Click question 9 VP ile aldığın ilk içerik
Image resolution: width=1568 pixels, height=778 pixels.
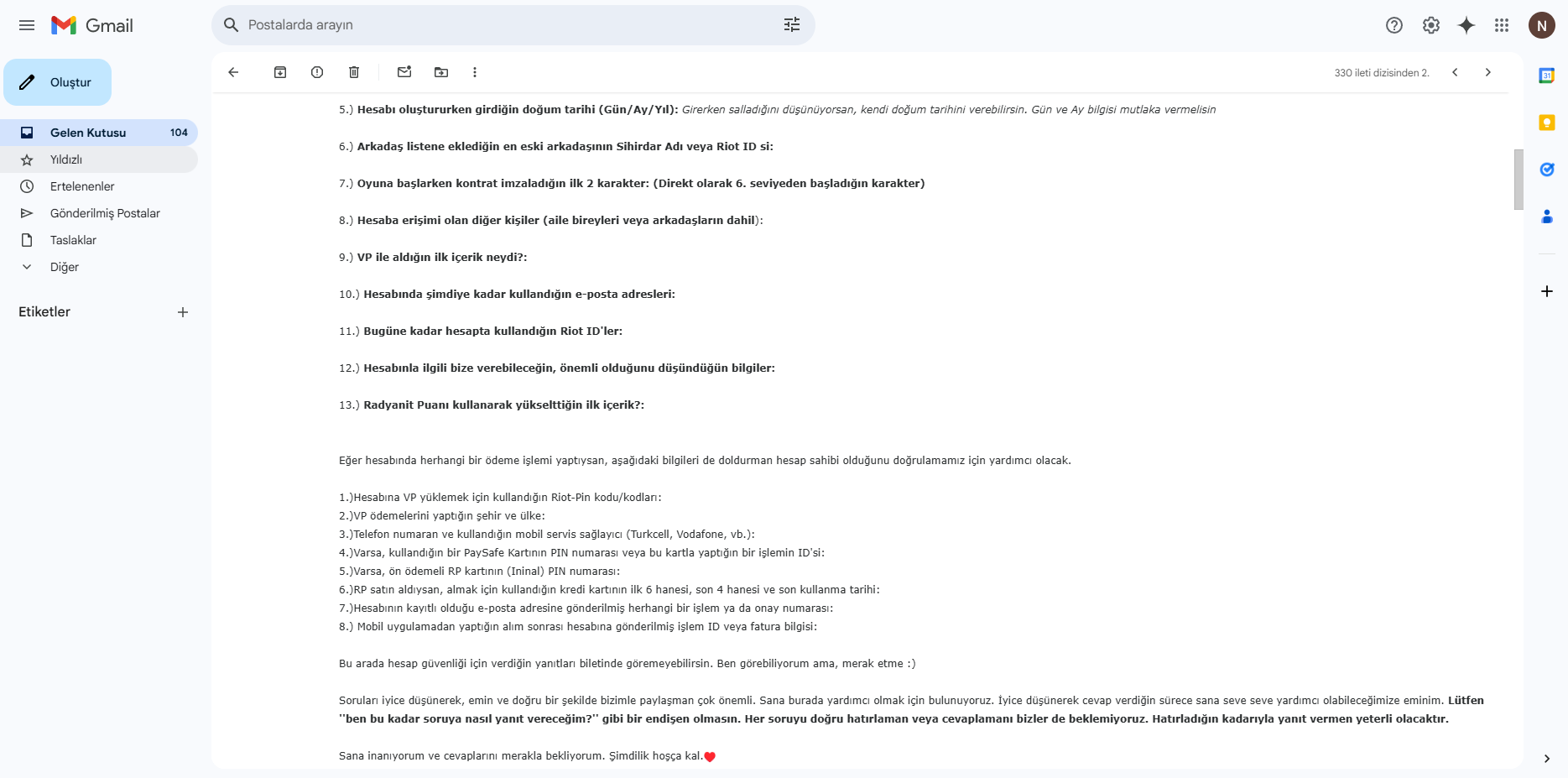pyautogui.click(x=433, y=258)
